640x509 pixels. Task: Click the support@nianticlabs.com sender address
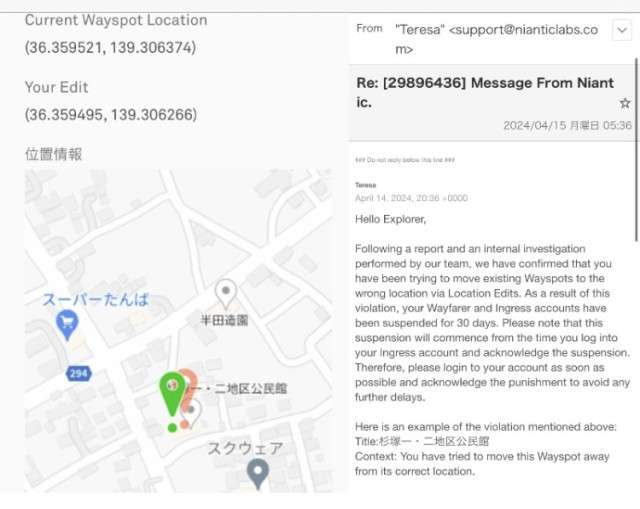[x=496, y=39]
